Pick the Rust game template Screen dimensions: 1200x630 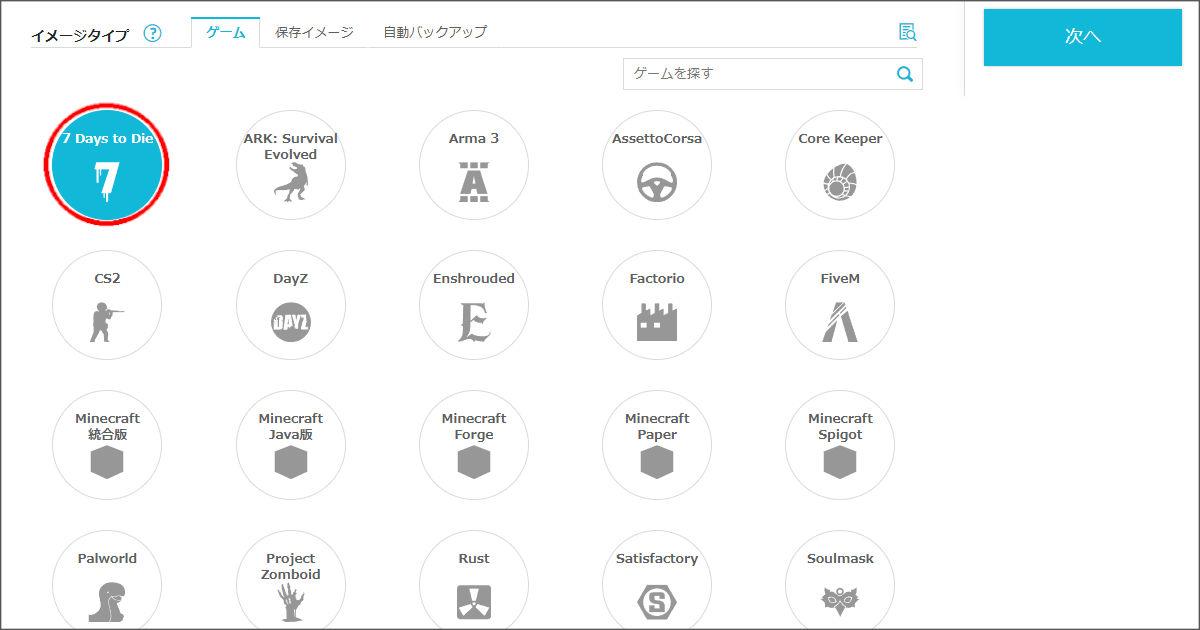coord(474,580)
